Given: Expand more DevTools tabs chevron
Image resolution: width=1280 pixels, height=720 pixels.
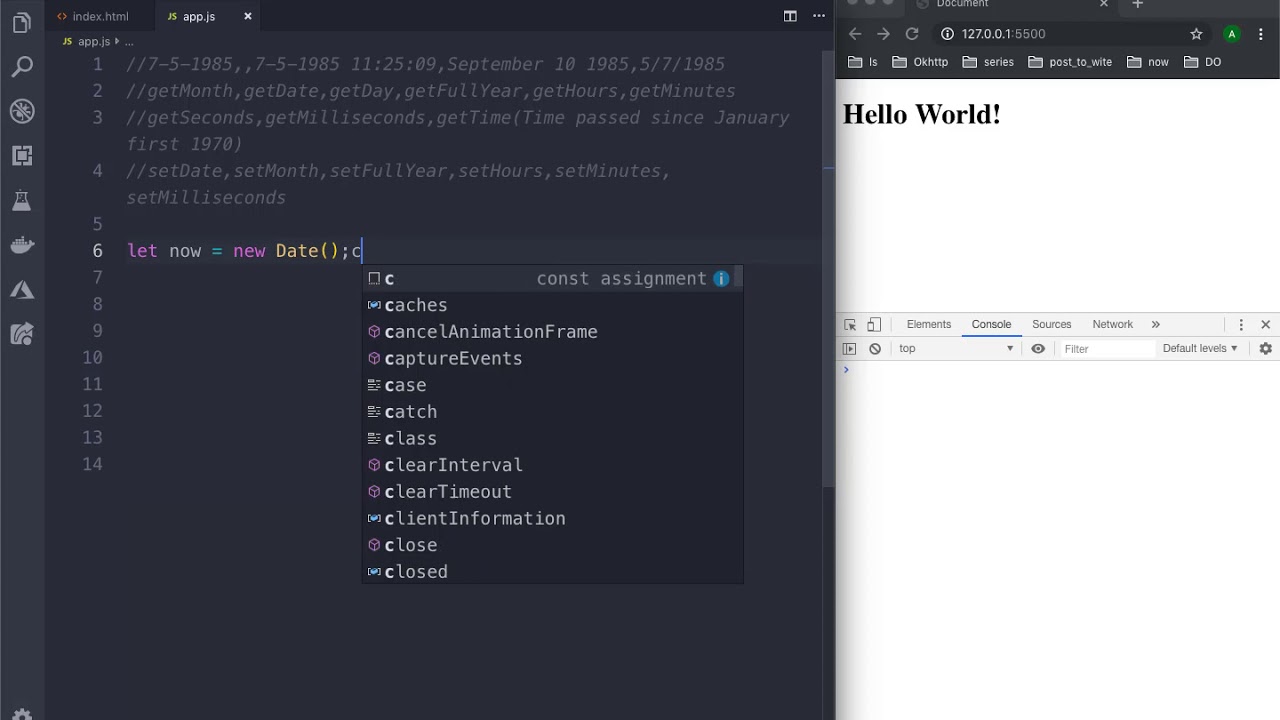Looking at the screenshot, I should tap(1155, 325).
